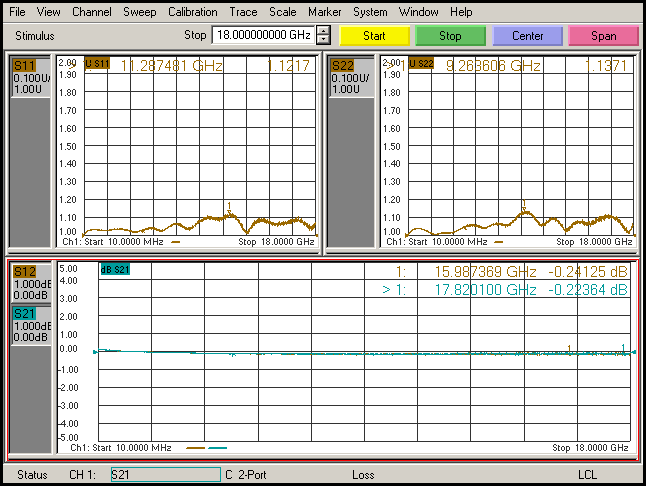Select the S22 trace status label
The image size is (646, 486).
pos(343,66)
